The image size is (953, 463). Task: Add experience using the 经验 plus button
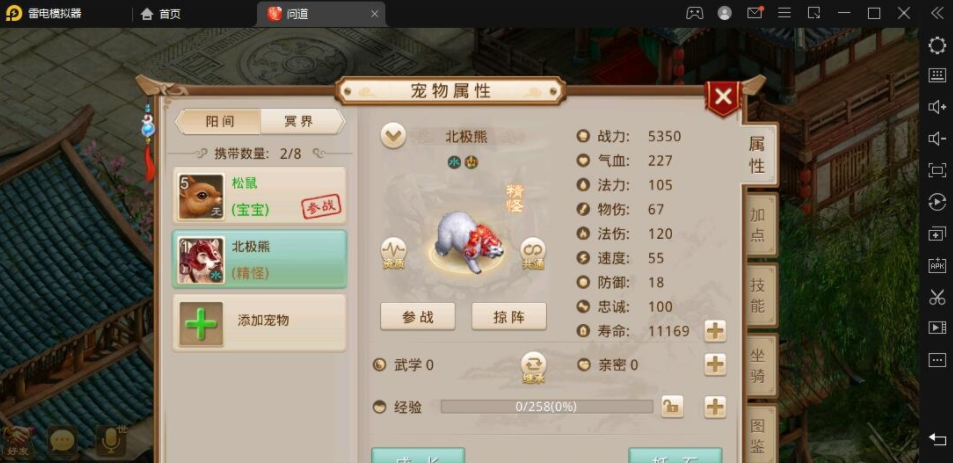tap(715, 406)
